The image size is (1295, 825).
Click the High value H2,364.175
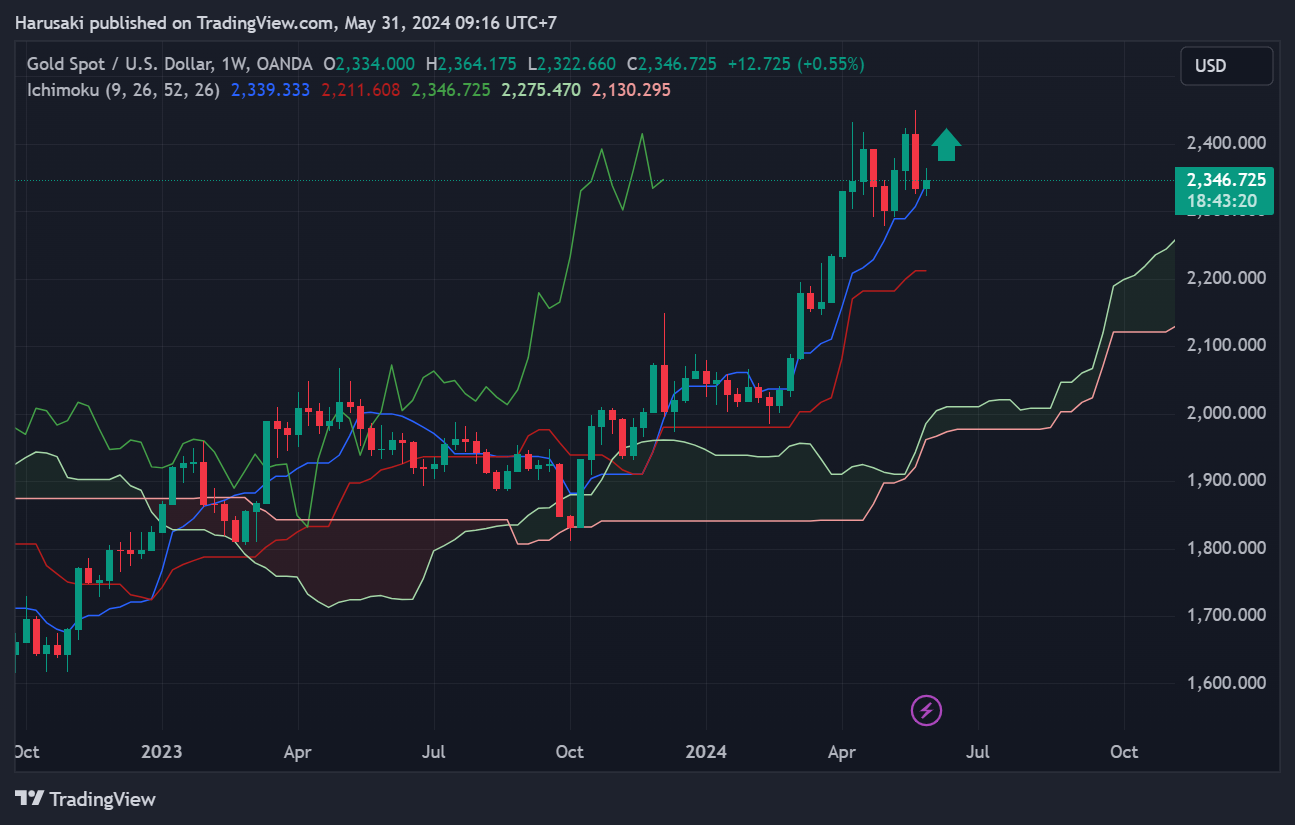[472, 64]
